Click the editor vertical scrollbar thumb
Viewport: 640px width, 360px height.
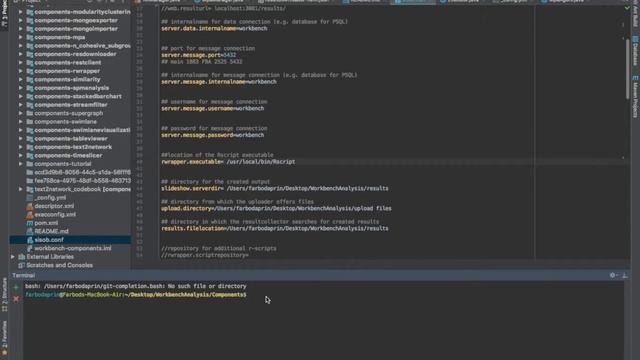[627, 69]
